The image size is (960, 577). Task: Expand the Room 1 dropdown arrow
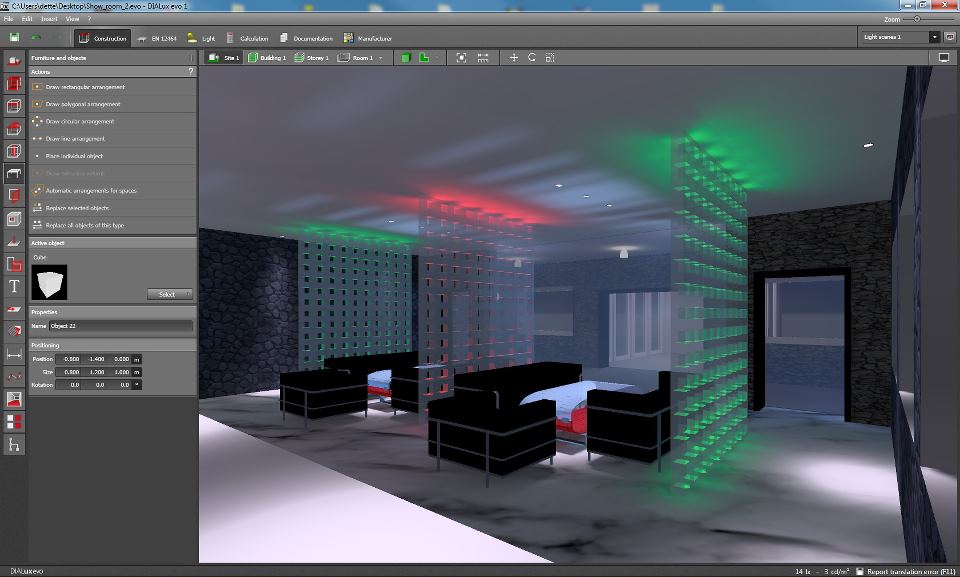point(381,58)
